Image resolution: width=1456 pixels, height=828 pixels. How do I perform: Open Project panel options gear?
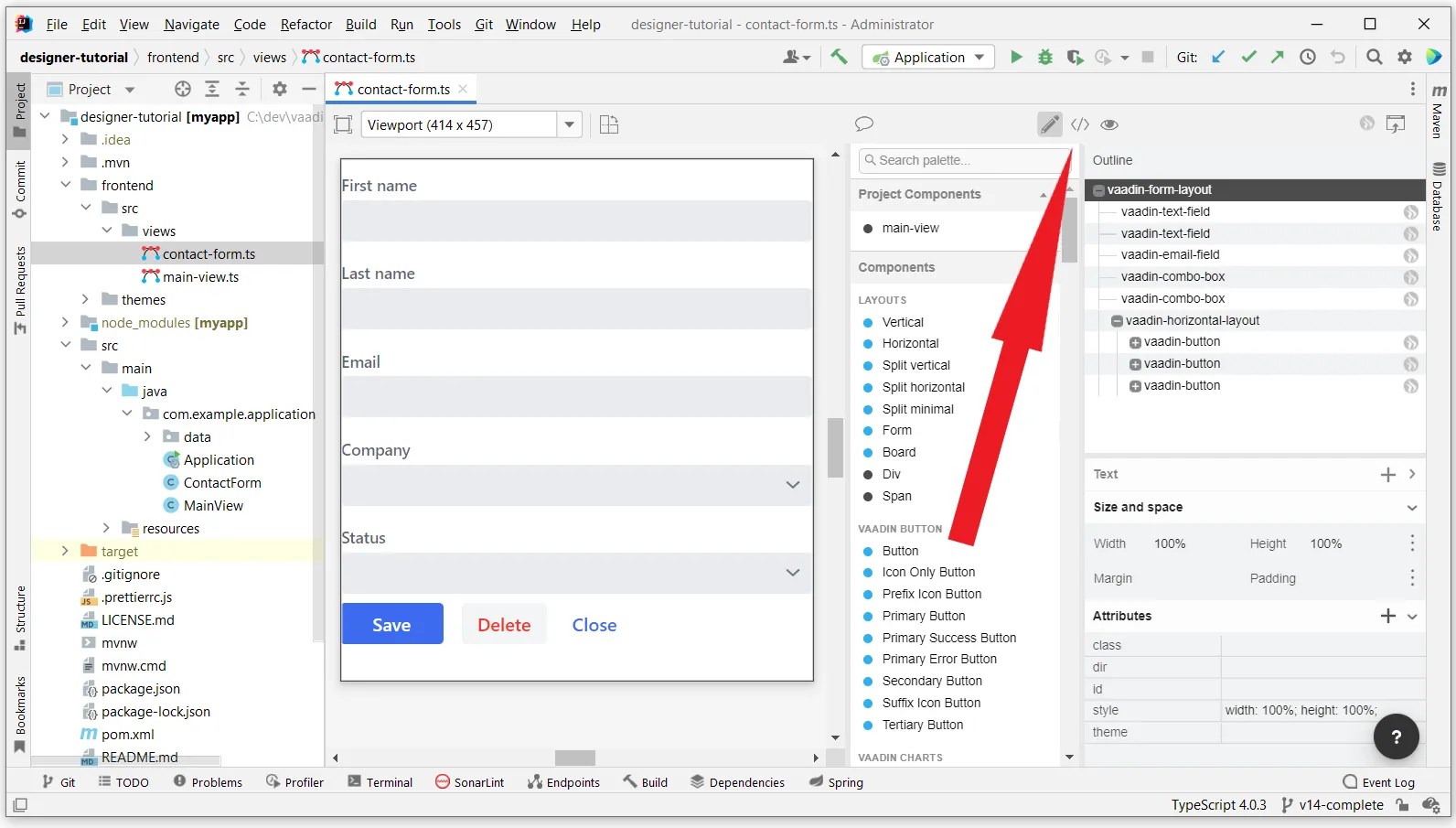tap(280, 89)
